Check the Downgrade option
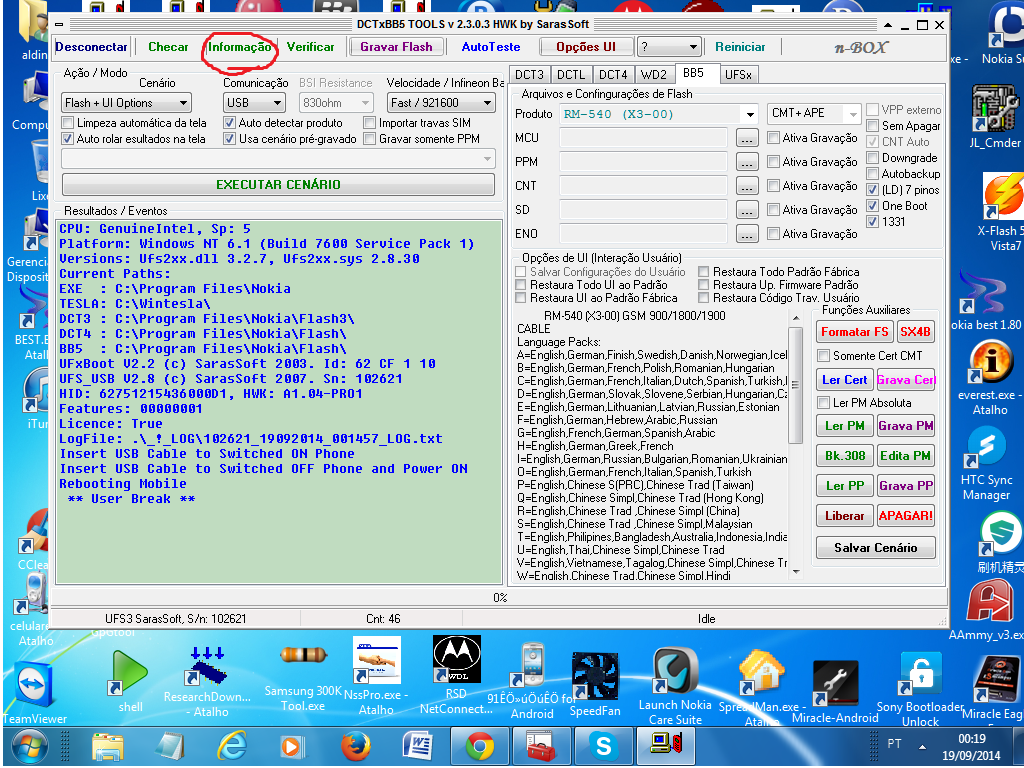Screen dimensions: 1024x768 (872, 158)
